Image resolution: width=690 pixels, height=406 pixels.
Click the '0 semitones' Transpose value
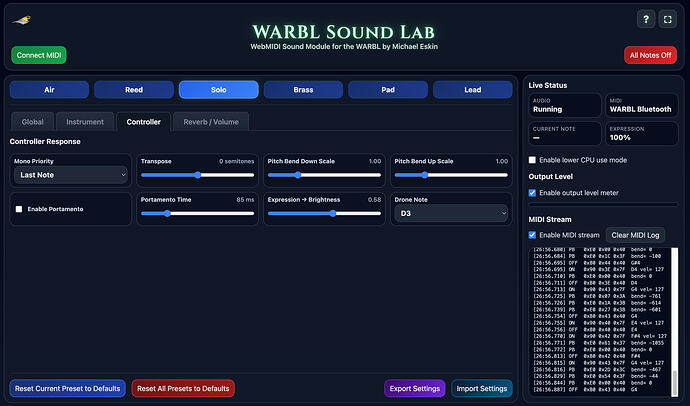[x=237, y=161]
